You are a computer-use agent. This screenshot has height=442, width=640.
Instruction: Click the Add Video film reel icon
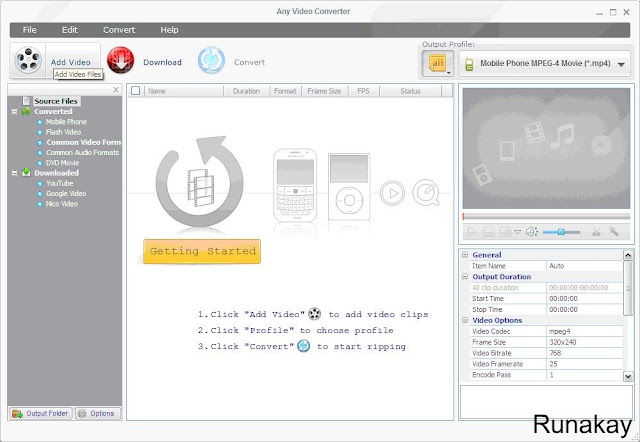pos(28,60)
